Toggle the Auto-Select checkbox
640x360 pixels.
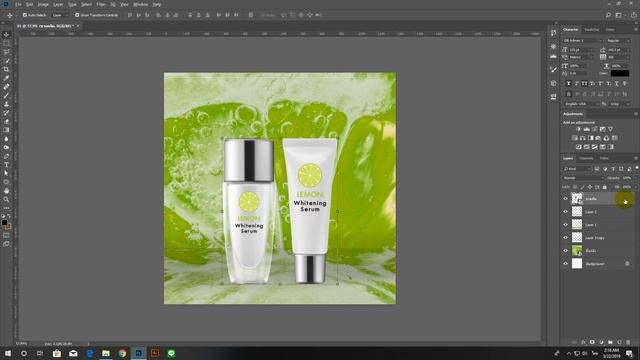(25, 15)
